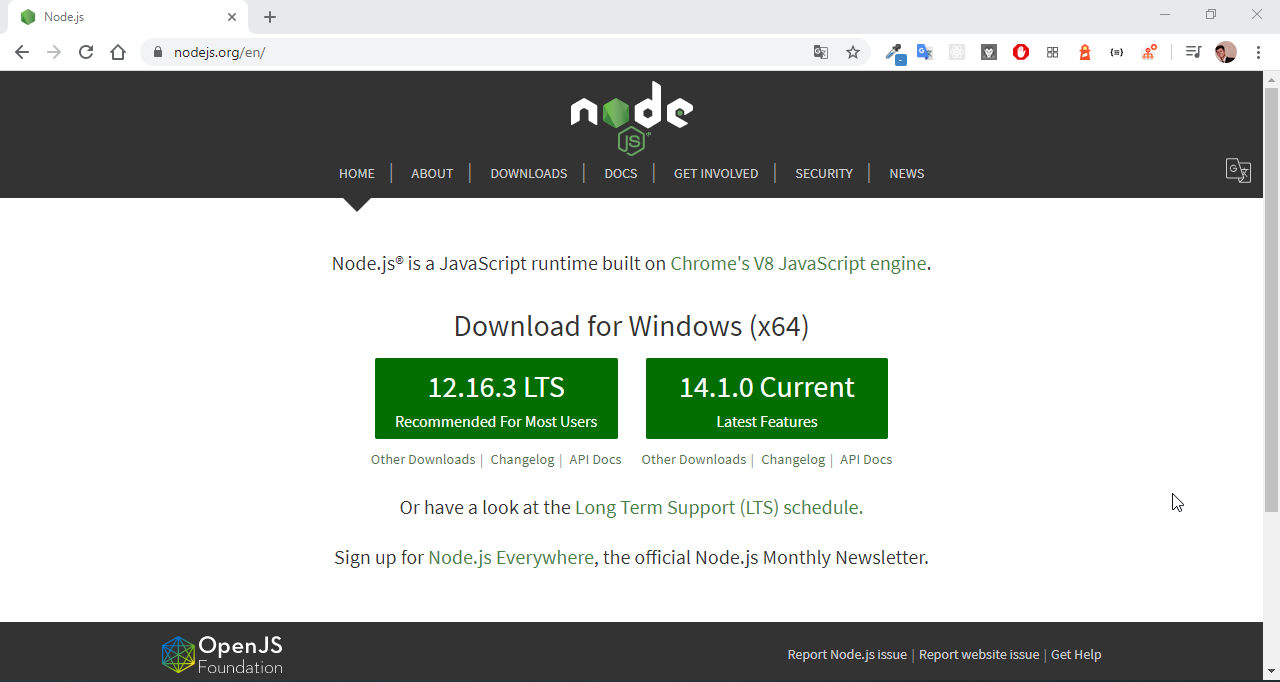Open the ABOUT navigation item
Viewport: 1280px width, 682px height.
click(432, 174)
